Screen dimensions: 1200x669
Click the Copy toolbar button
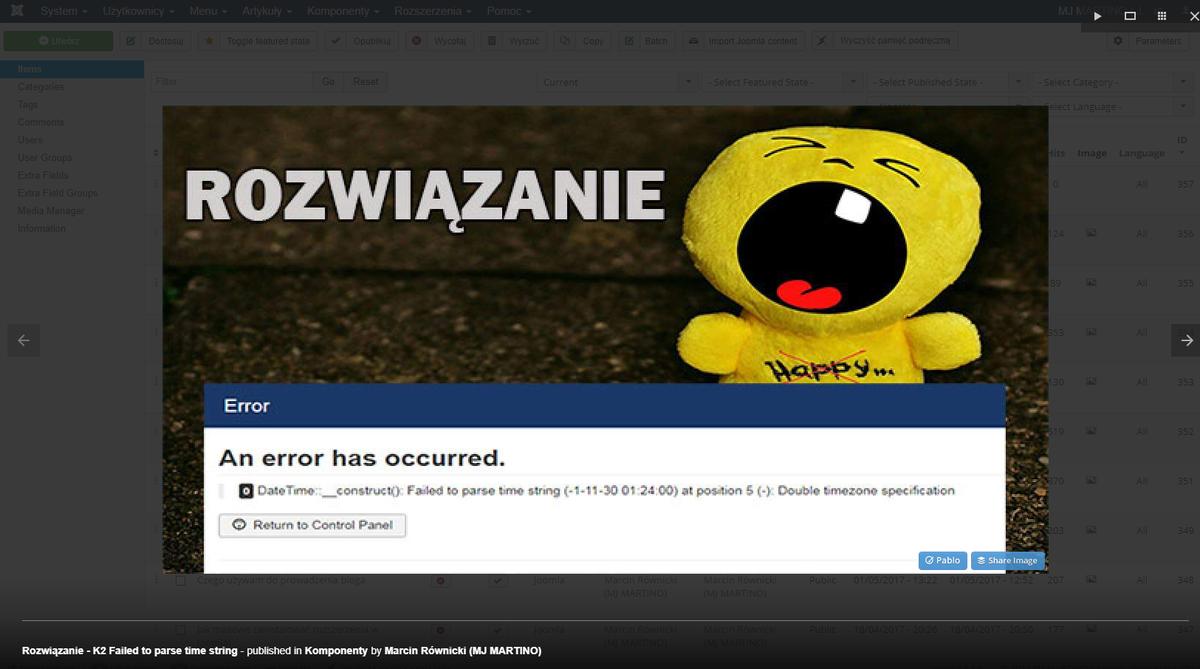tap(582, 41)
